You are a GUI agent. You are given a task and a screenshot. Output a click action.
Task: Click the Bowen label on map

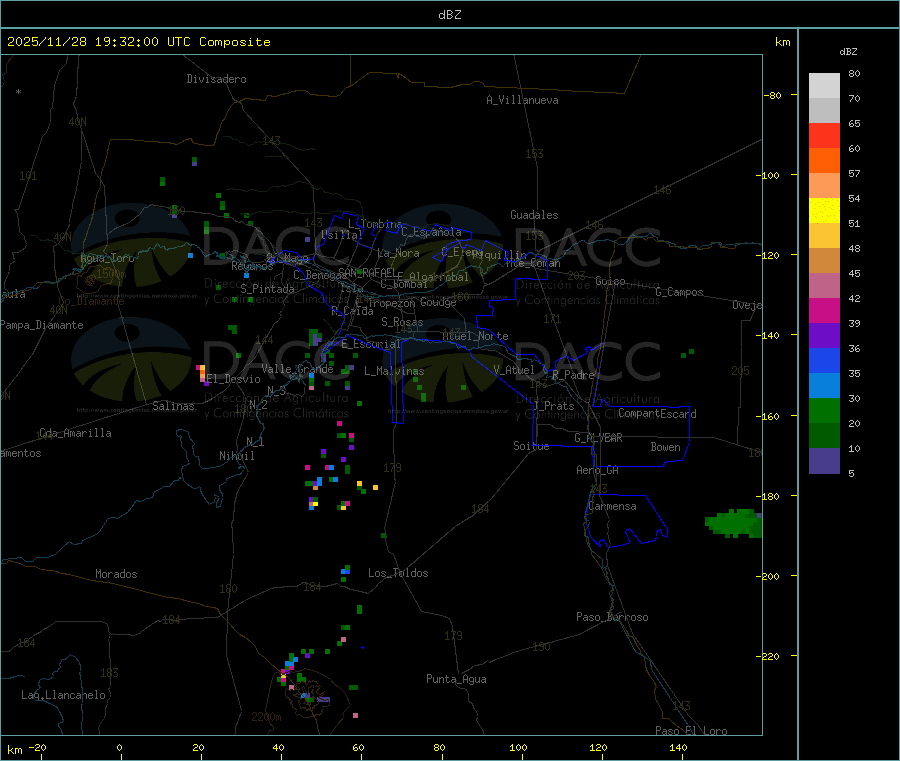point(665,447)
